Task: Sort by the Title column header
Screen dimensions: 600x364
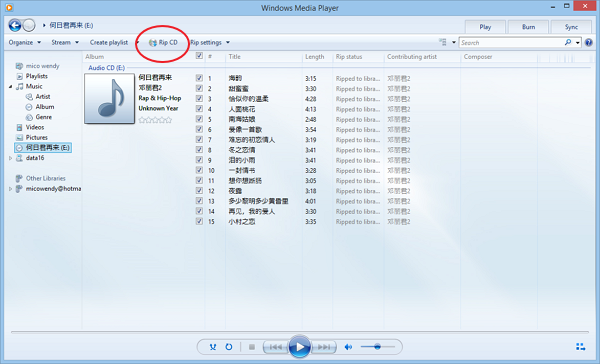Action: point(235,57)
